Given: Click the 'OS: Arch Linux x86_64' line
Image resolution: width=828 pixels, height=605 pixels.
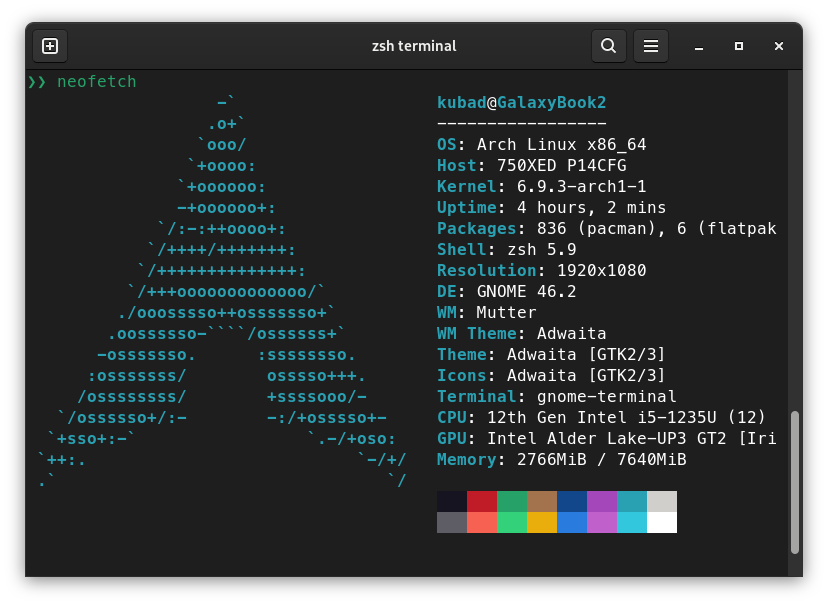Looking at the screenshot, I should tap(541, 145).
